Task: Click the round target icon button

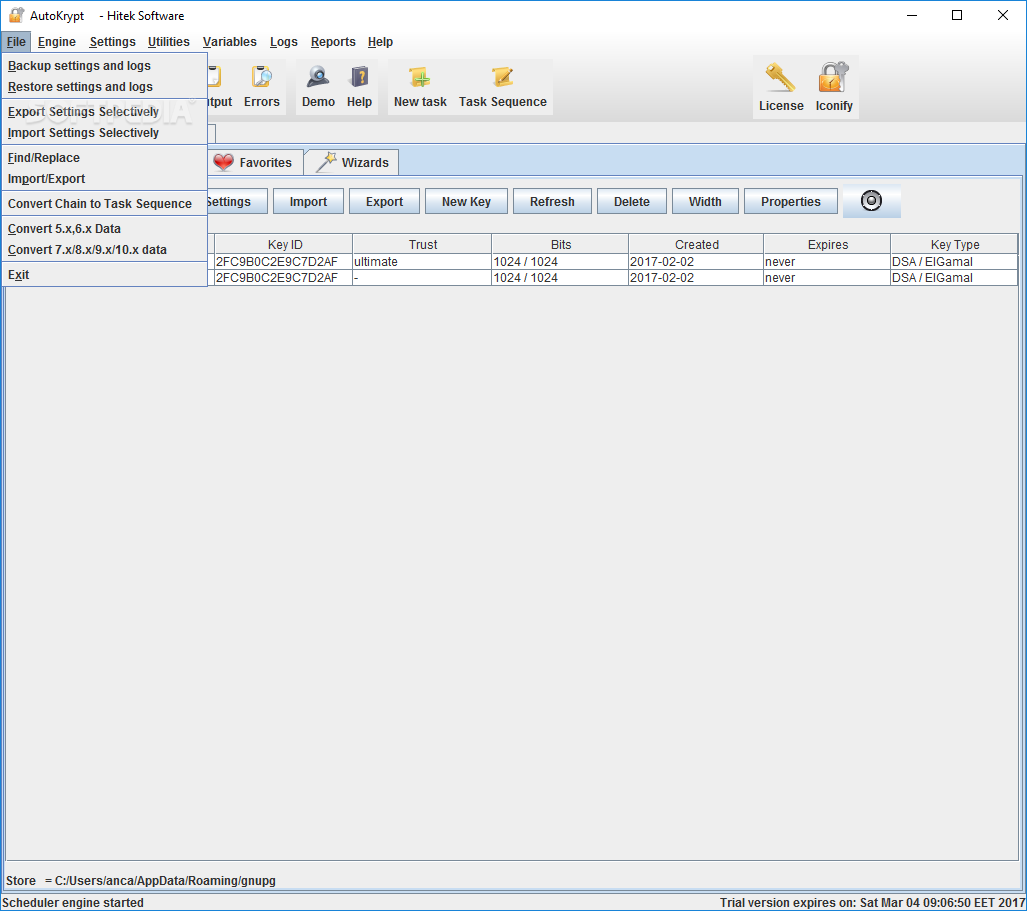Action: coord(871,200)
